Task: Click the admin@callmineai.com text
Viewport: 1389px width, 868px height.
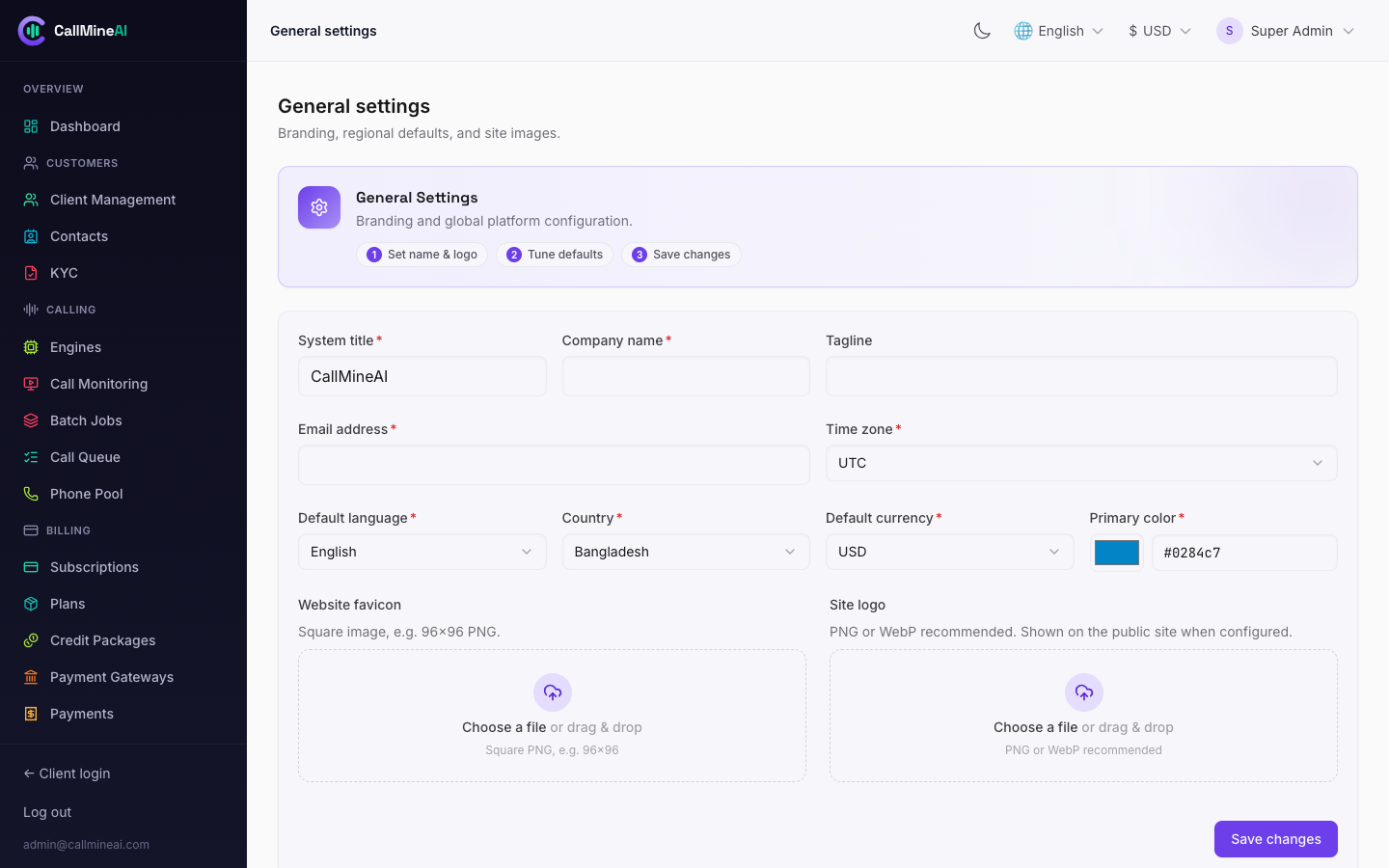Action: click(x=86, y=845)
